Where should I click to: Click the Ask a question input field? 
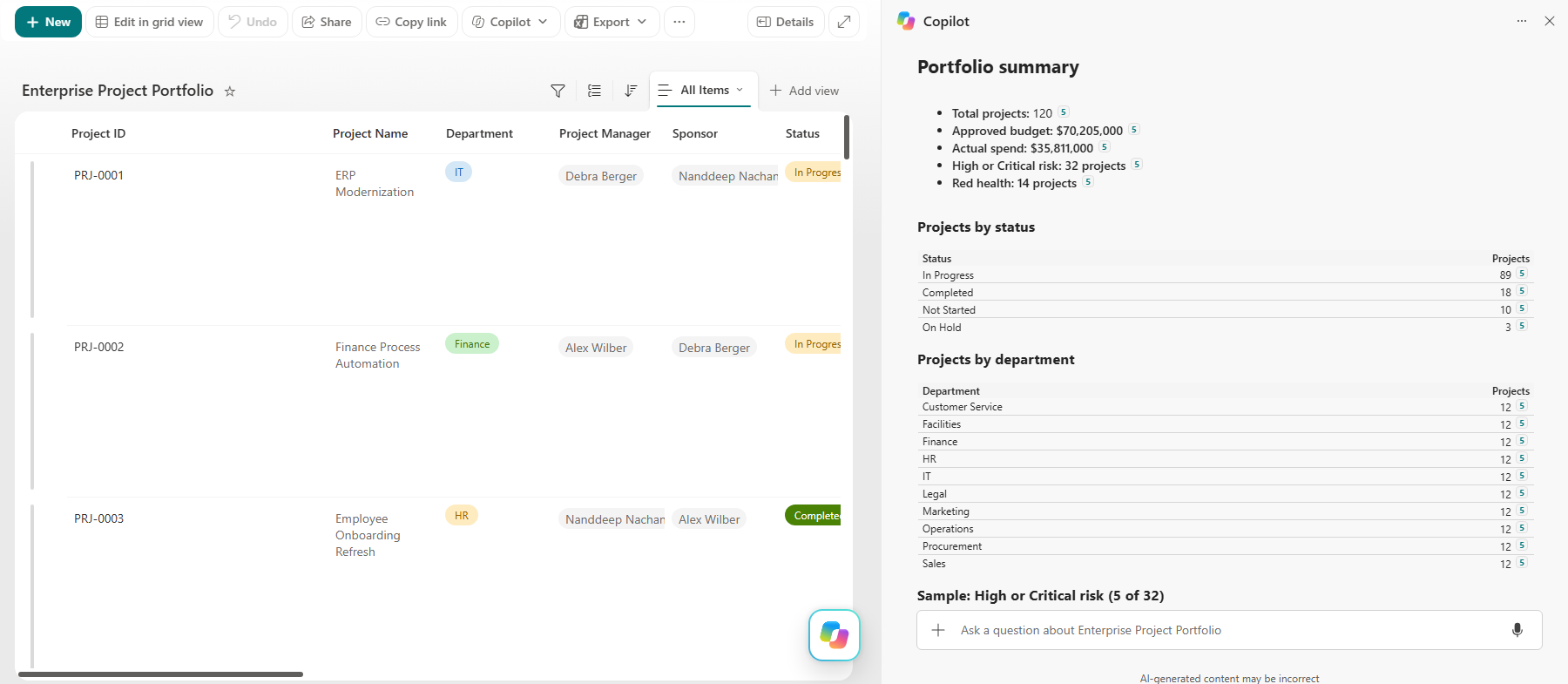[1228, 630]
